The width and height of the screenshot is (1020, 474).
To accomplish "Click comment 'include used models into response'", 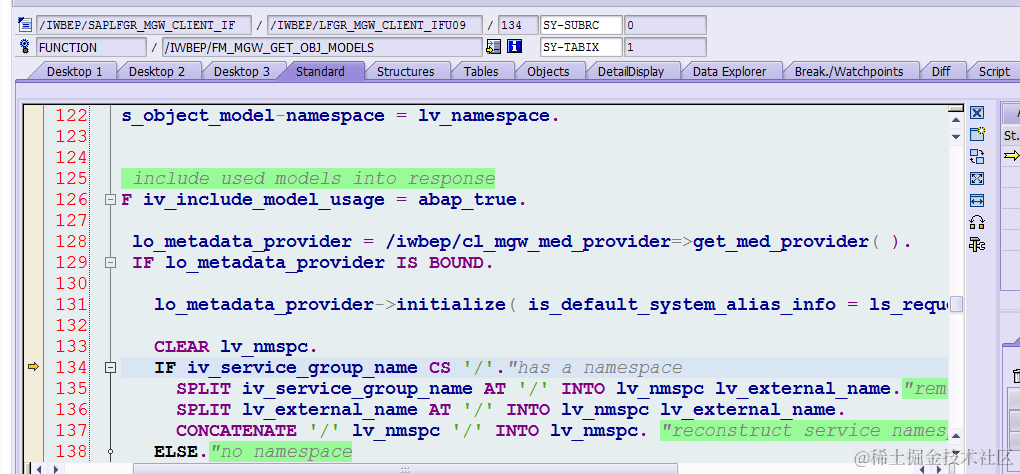I will (x=314, y=178).
